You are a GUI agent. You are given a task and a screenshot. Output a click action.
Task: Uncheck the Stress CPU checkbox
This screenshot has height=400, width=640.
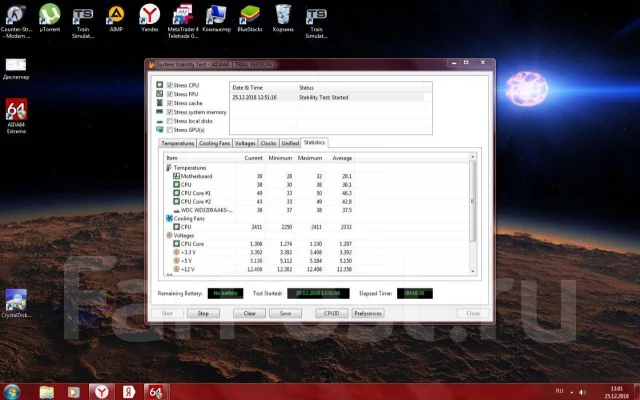(x=170, y=85)
